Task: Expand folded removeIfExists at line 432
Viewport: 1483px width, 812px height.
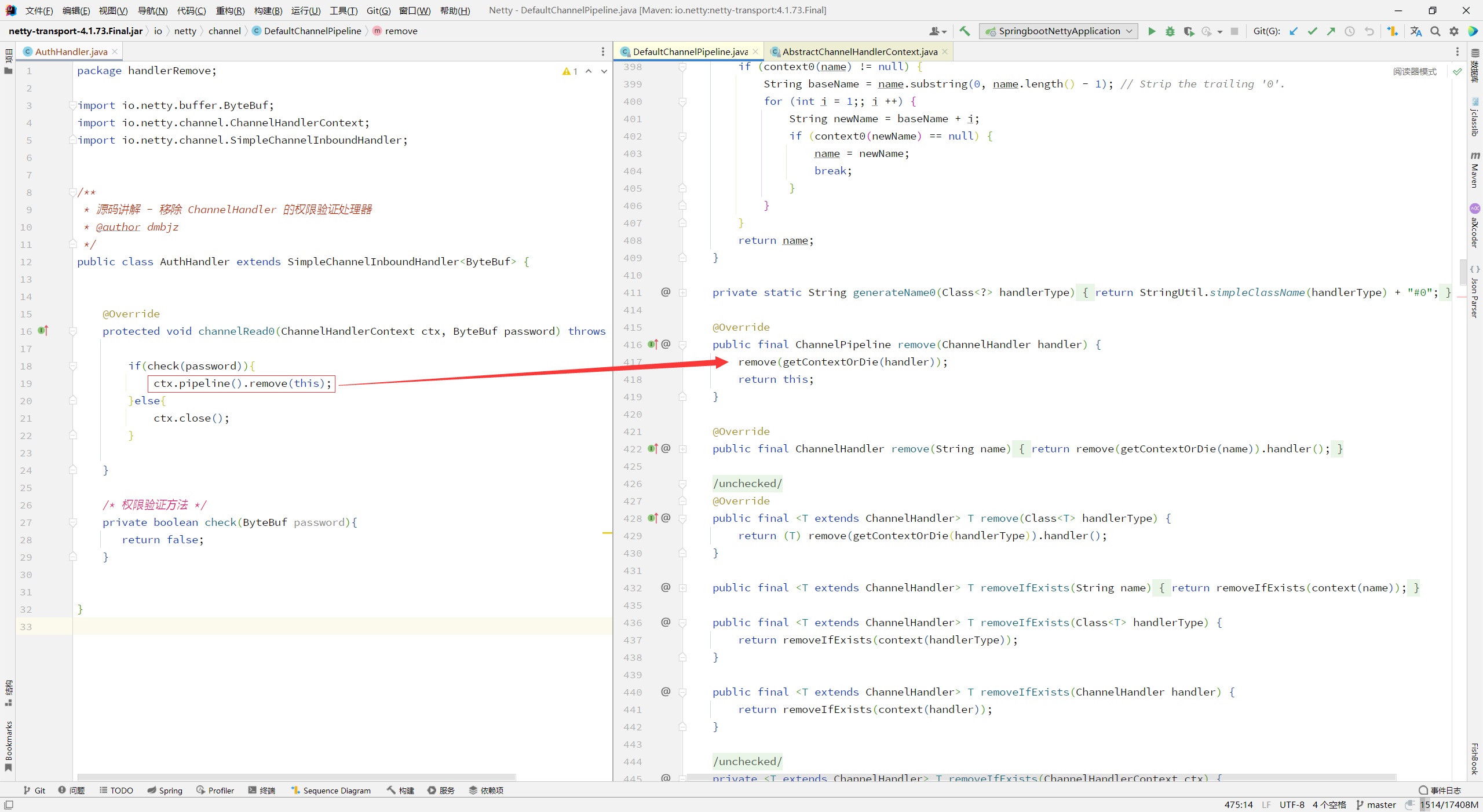Action: (683, 588)
